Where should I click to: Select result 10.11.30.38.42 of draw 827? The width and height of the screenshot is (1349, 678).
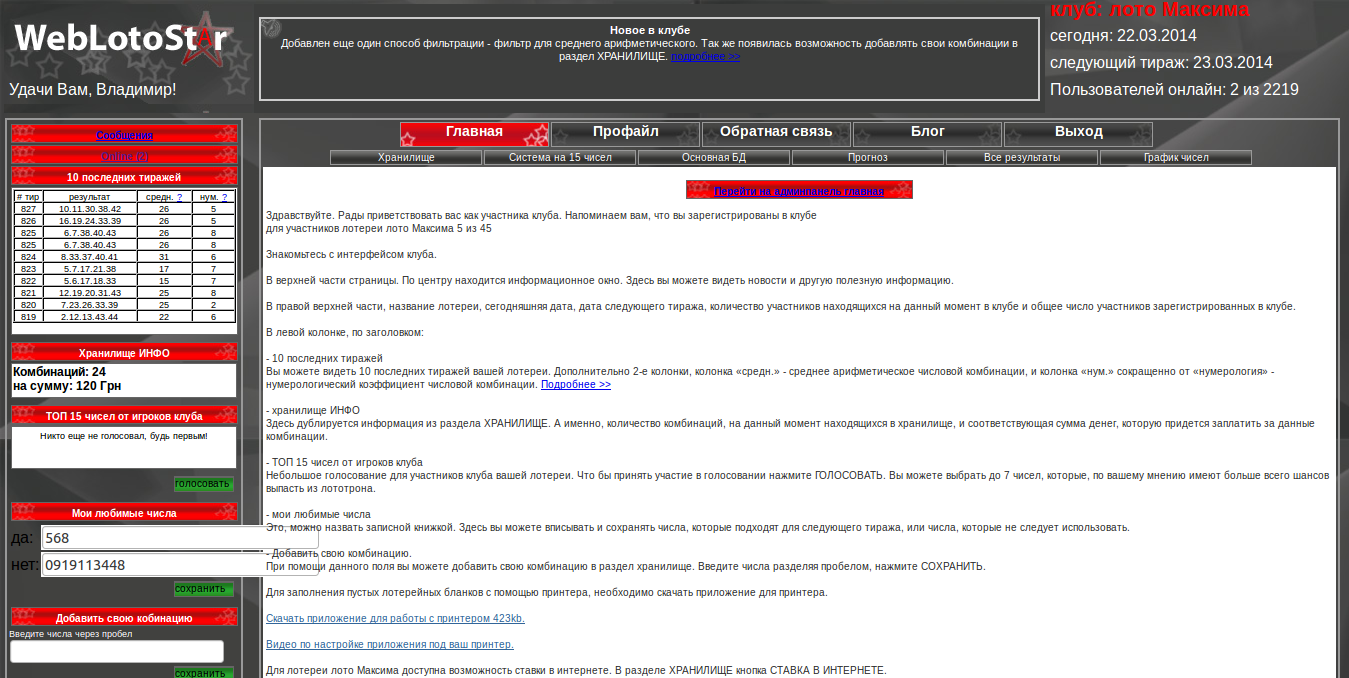pos(90,209)
